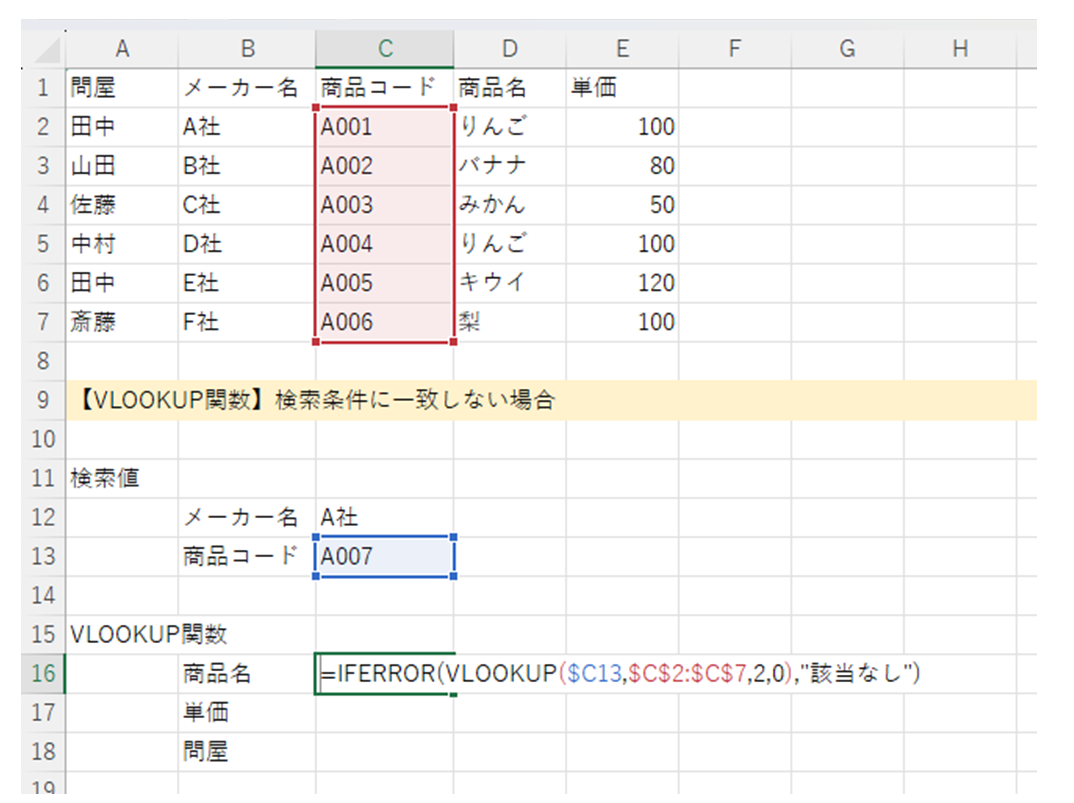
Task: Select cell with A社 in row 2
Action: [247, 127]
